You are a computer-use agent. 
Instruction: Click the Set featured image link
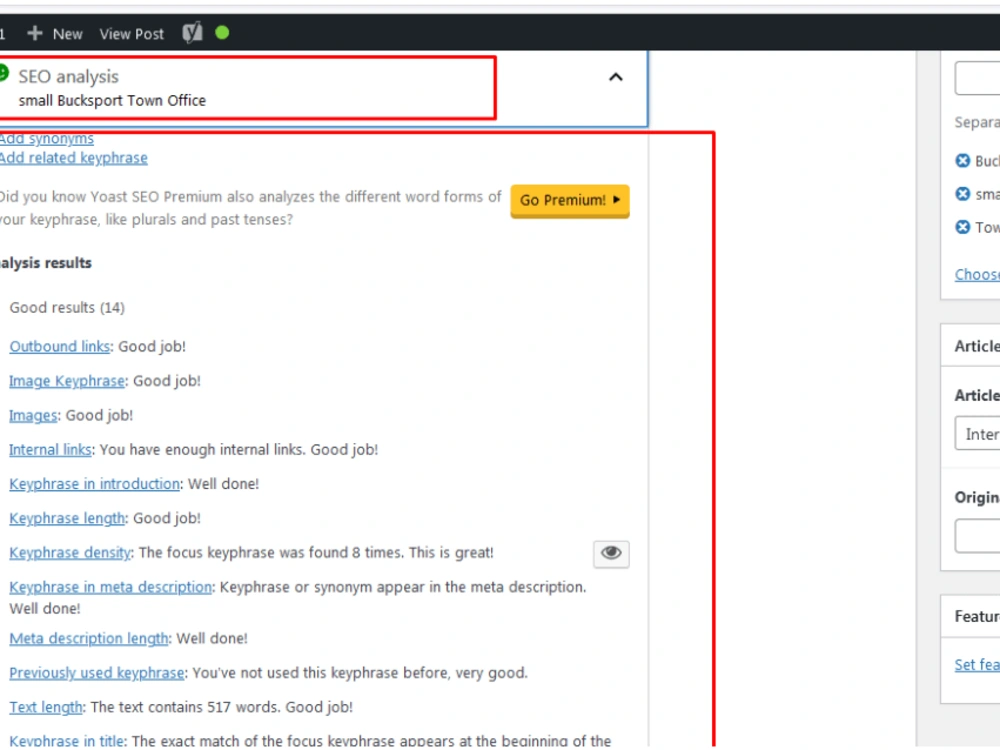(x=977, y=665)
